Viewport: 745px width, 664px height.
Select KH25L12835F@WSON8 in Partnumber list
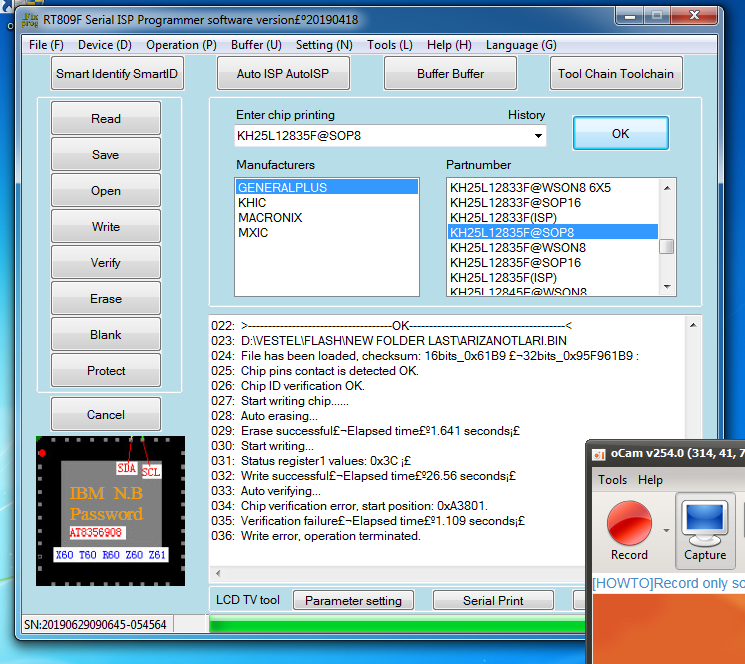(x=517, y=247)
